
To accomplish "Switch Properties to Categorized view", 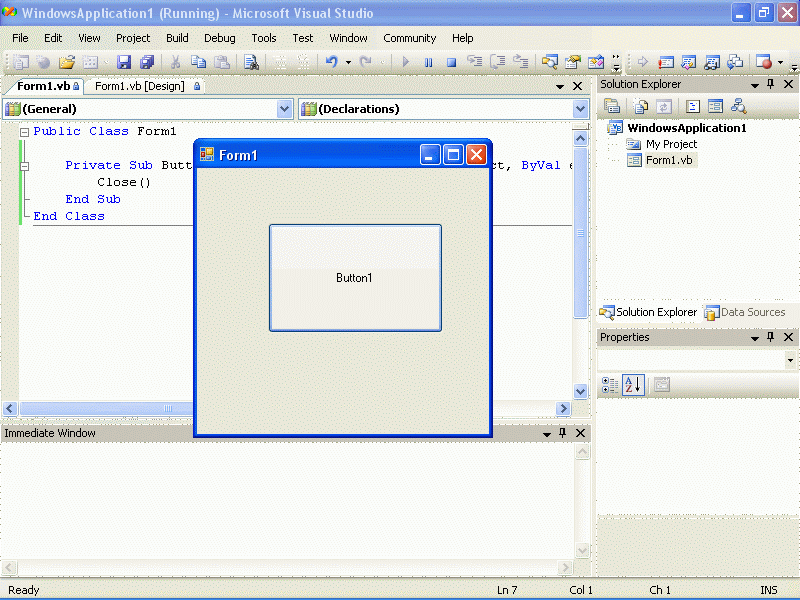I will (x=610, y=385).
